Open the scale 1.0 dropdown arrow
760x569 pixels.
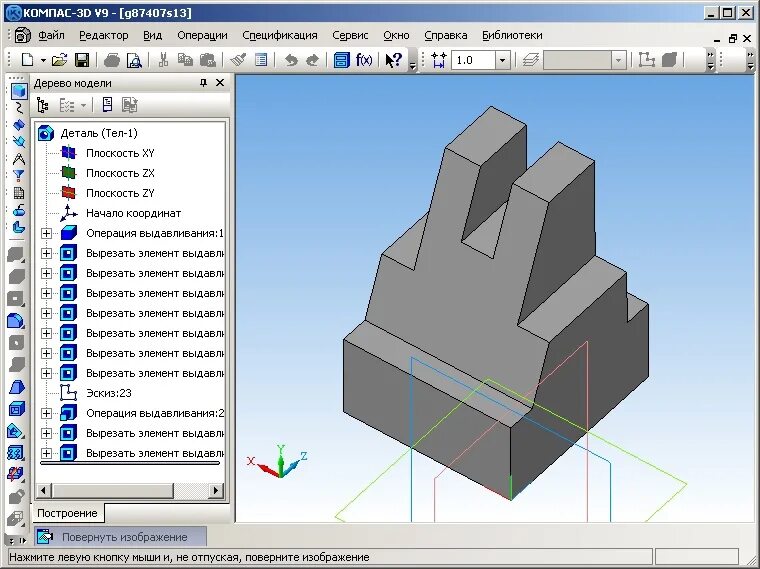point(503,60)
